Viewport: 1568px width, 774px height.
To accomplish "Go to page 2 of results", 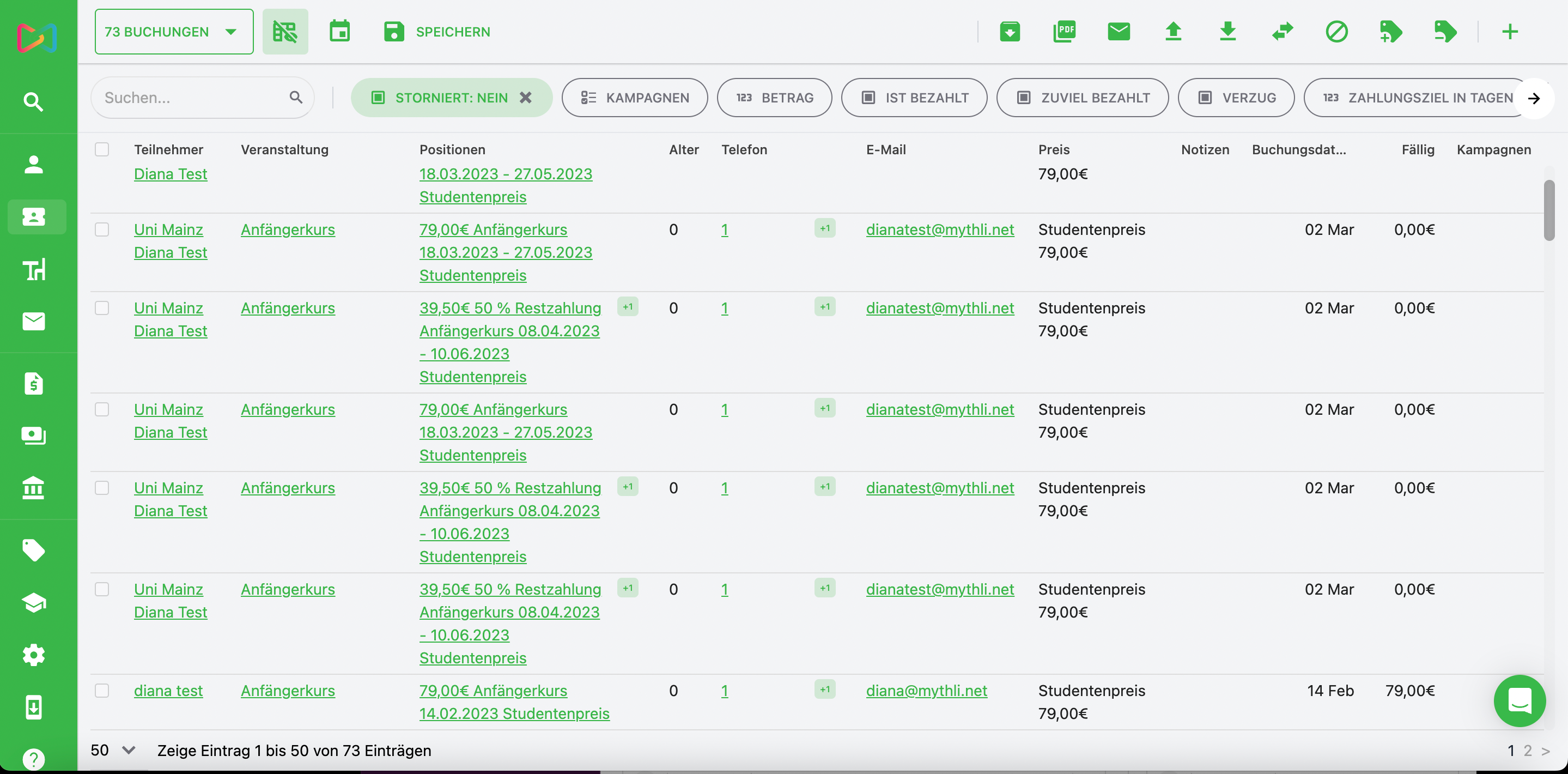I will coord(1528,751).
